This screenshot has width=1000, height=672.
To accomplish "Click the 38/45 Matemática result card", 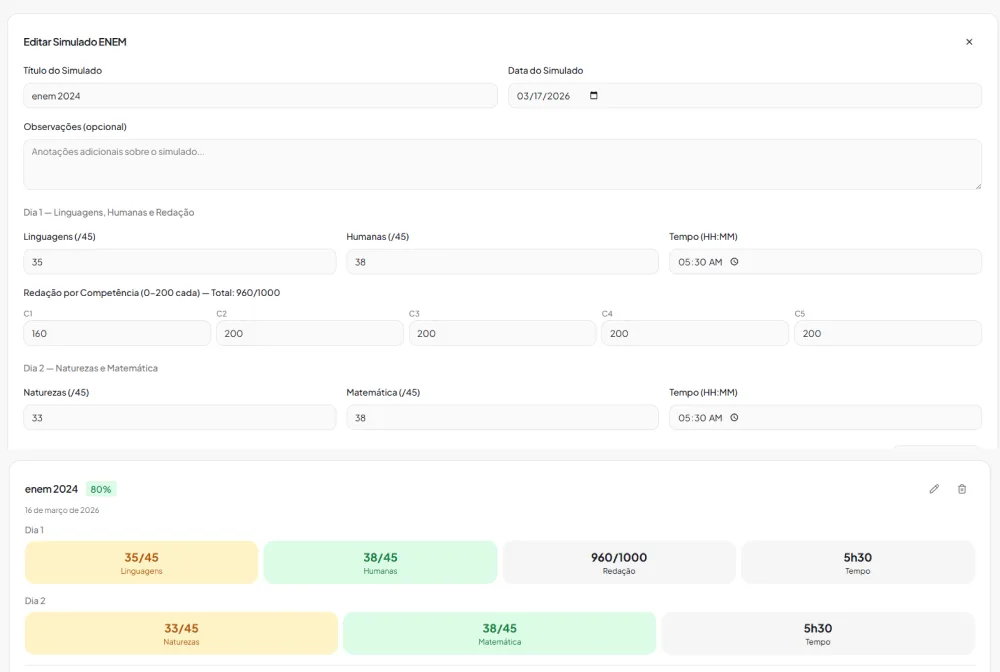I will click(499, 633).
